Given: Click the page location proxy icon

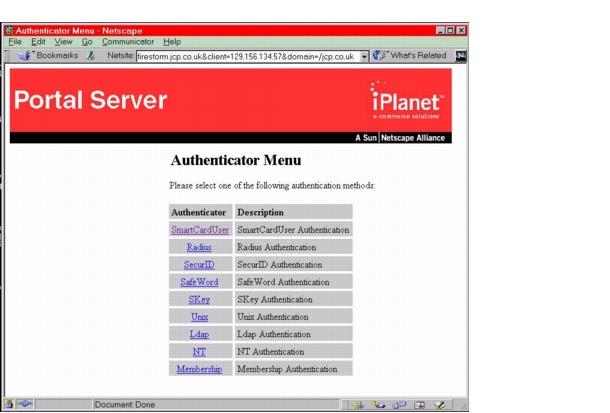Looking at the screenshot, I should [91, 56].
